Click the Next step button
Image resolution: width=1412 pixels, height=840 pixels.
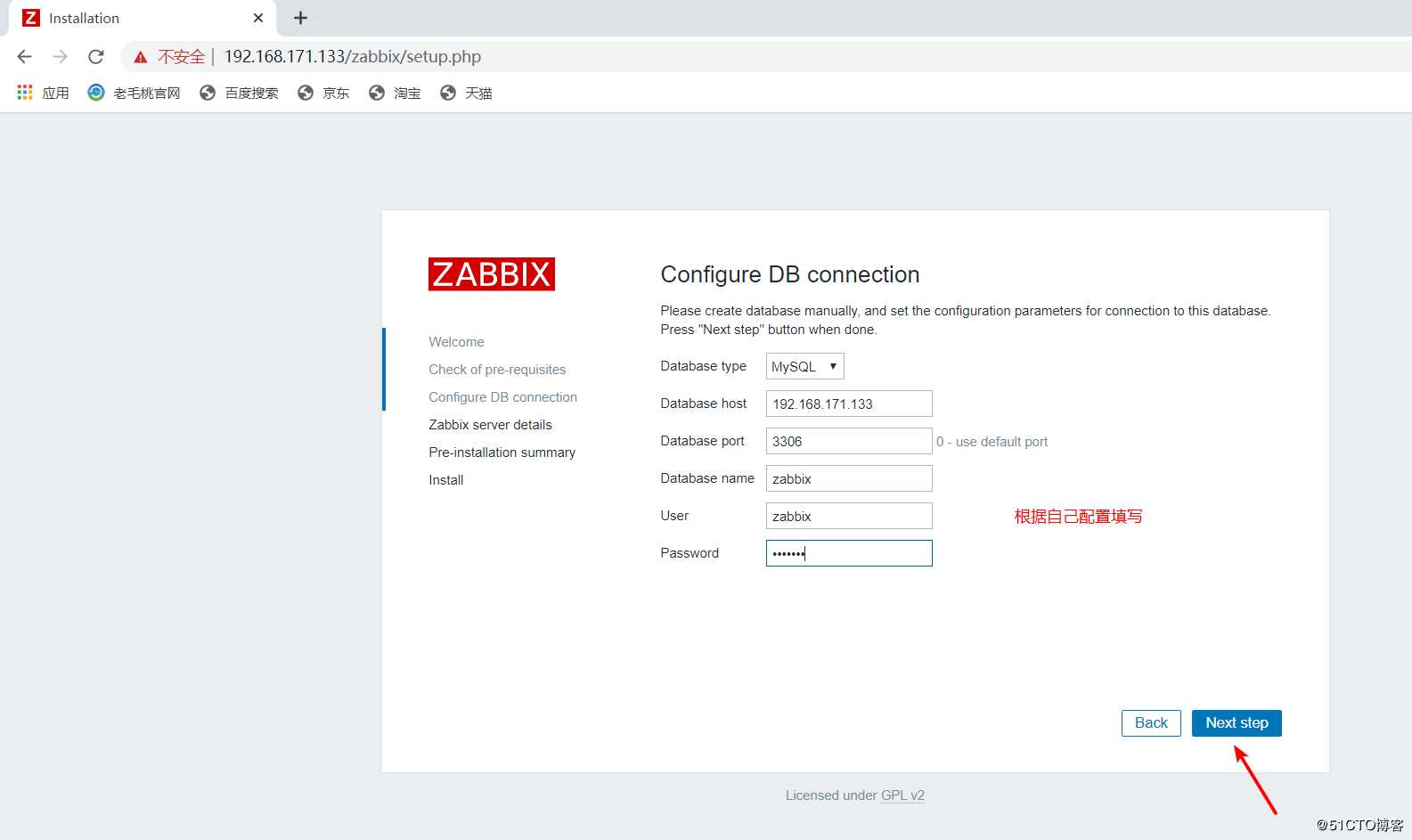[1237, 723]
